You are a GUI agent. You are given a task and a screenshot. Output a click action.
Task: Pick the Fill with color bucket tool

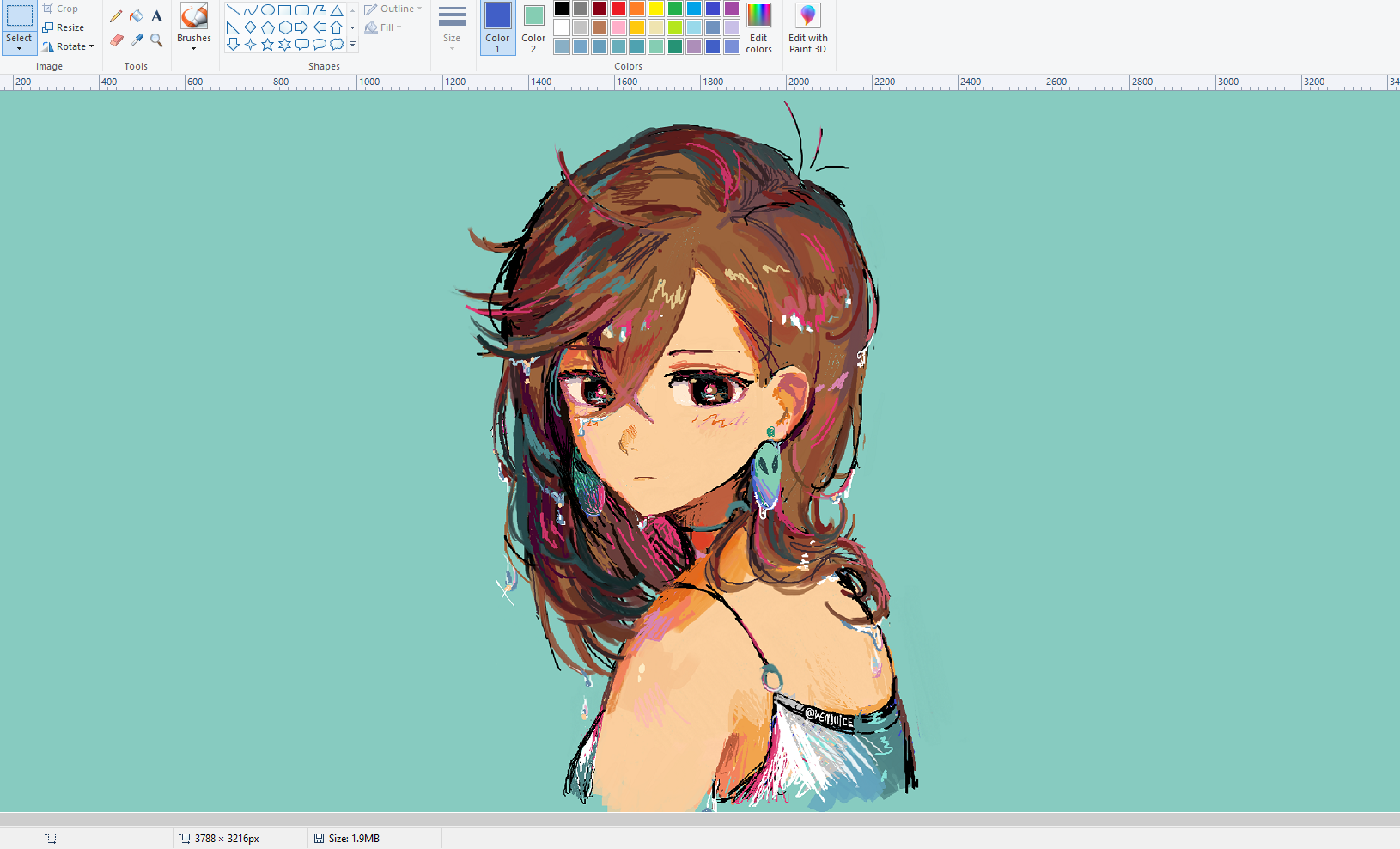[137, 16]
